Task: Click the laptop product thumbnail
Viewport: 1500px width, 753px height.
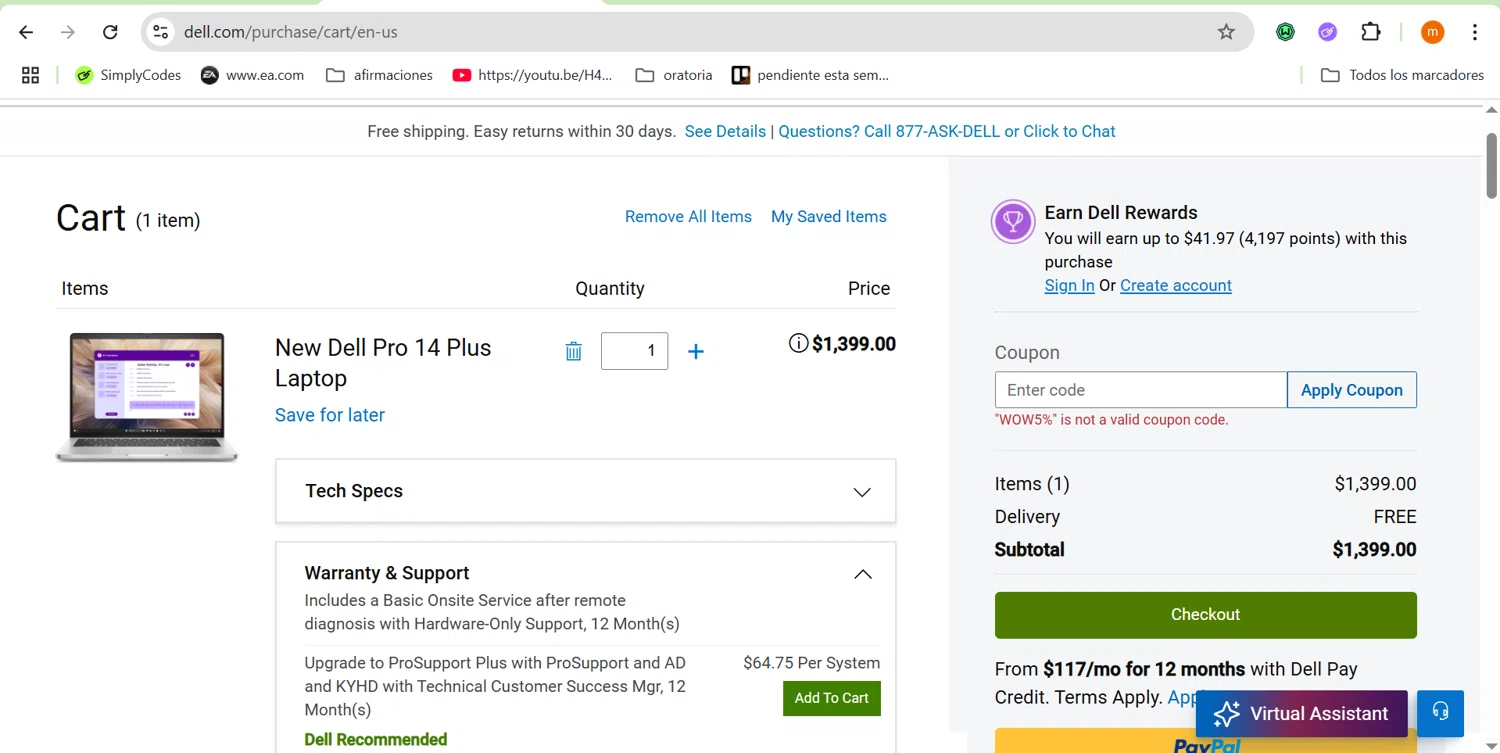Action: tap(147, 397)
